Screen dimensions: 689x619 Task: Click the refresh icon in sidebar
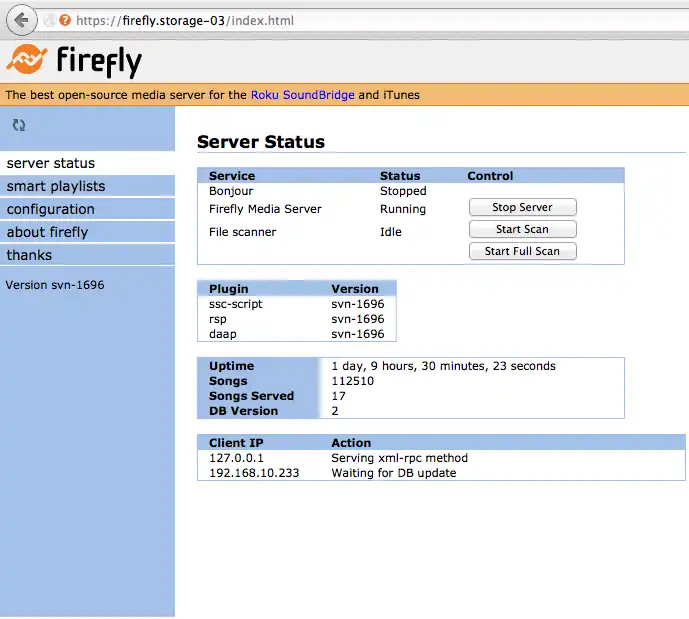coord(19,125)
